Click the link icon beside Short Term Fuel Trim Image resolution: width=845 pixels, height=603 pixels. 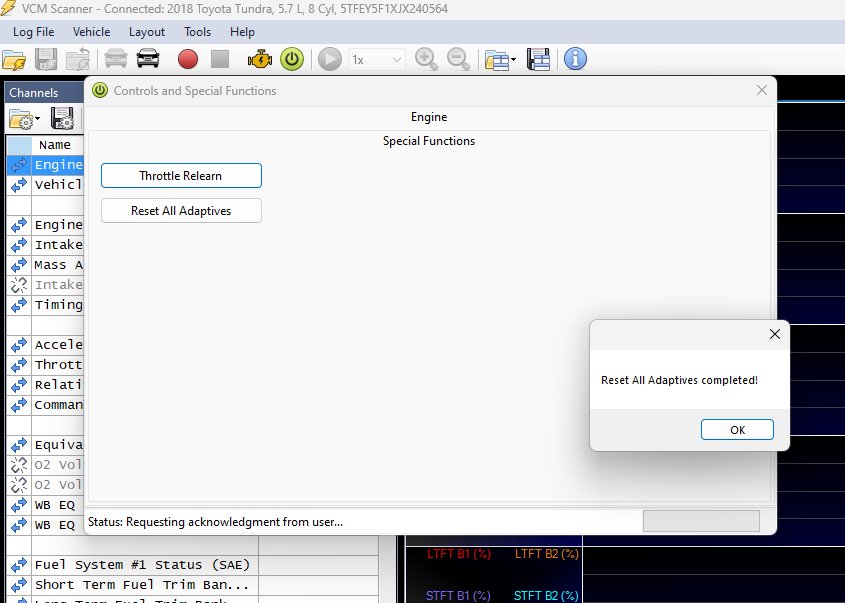[19, 585]
